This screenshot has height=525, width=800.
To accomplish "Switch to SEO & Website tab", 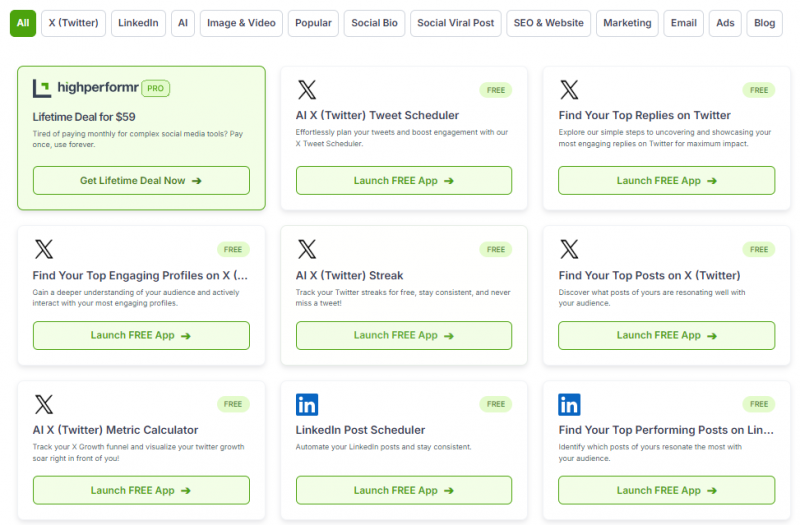I will coord(548,23).
